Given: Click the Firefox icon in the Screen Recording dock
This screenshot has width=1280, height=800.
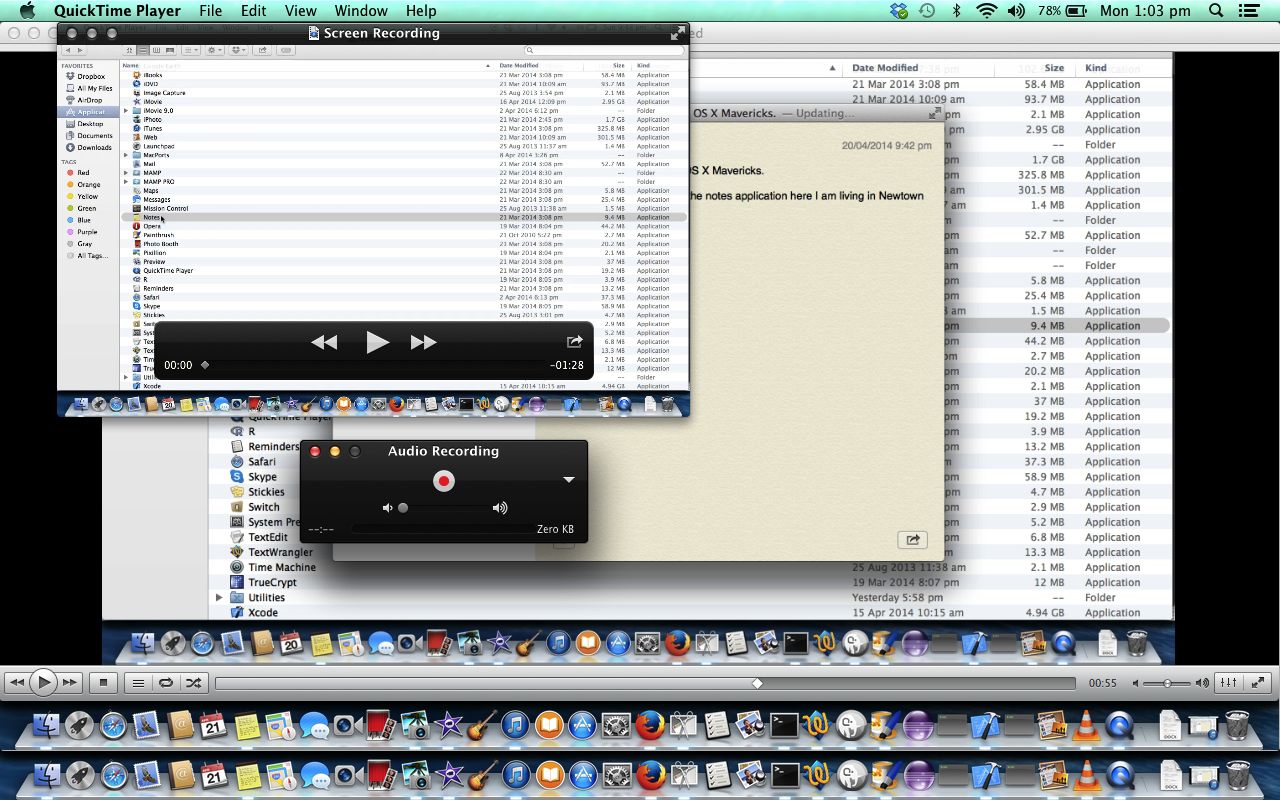Looking at the screenshot, I should [x=396, y=404].
